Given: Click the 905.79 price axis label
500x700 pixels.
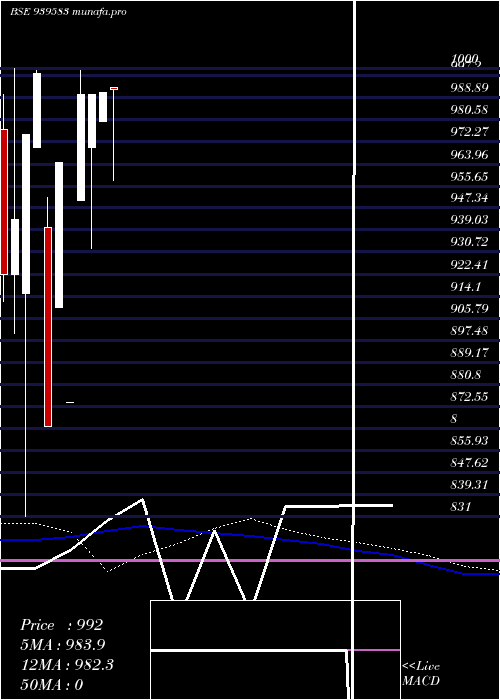Looking at the screenshot, I should coord(469,308).
